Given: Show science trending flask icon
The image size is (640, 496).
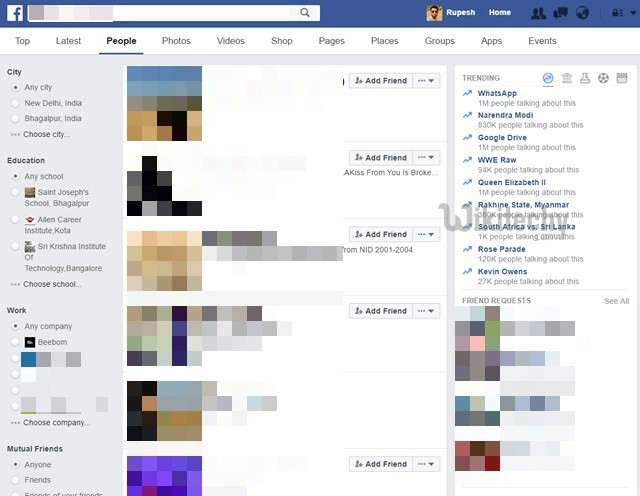Looking at the screenshot, I should (x=585, y=78).
